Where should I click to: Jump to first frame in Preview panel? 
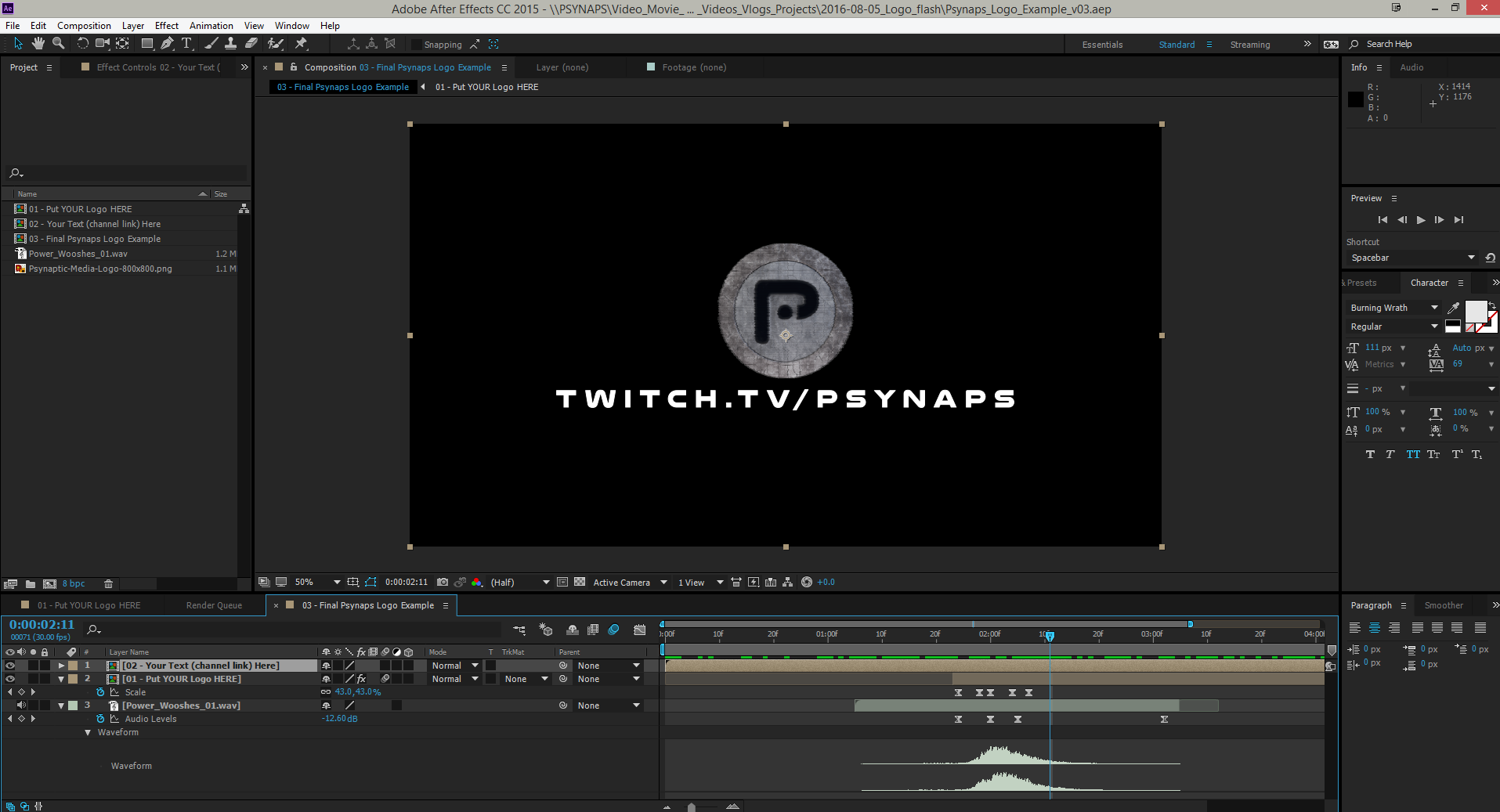pyautogui.click(x=1383, y=220)
